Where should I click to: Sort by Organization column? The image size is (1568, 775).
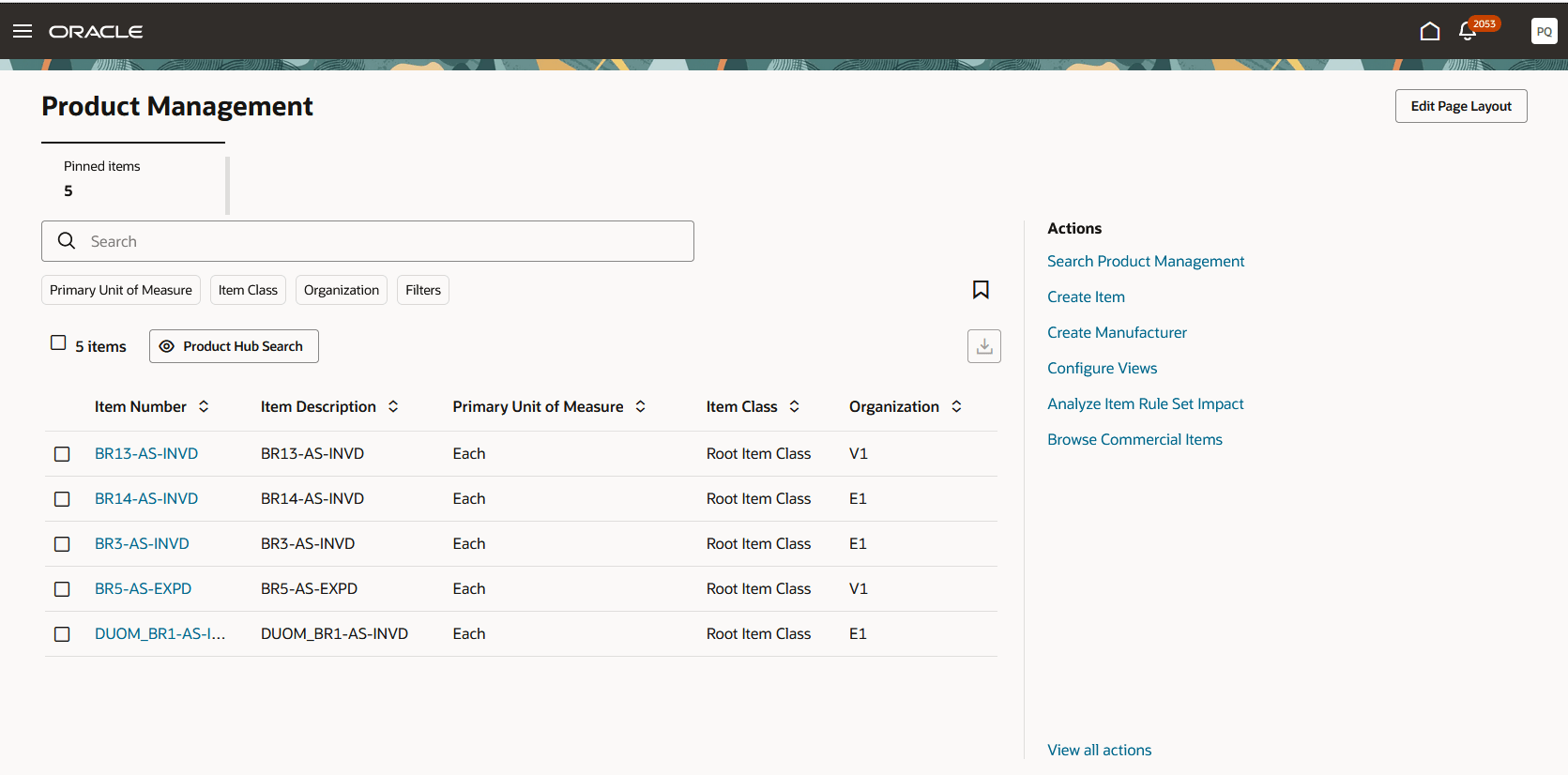click(956, 406)
